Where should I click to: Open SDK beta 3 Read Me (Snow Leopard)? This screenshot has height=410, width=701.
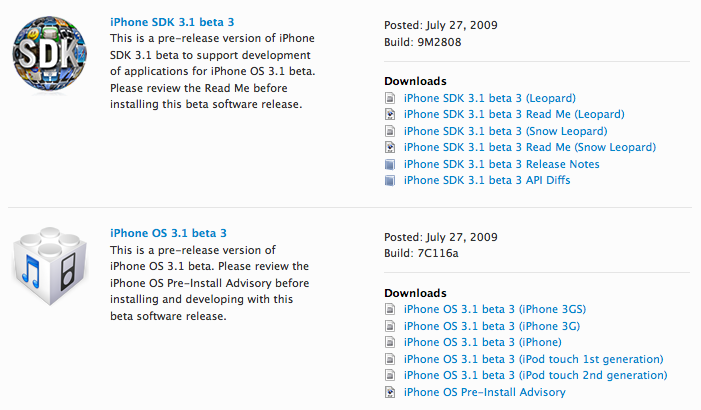(529, 148)
